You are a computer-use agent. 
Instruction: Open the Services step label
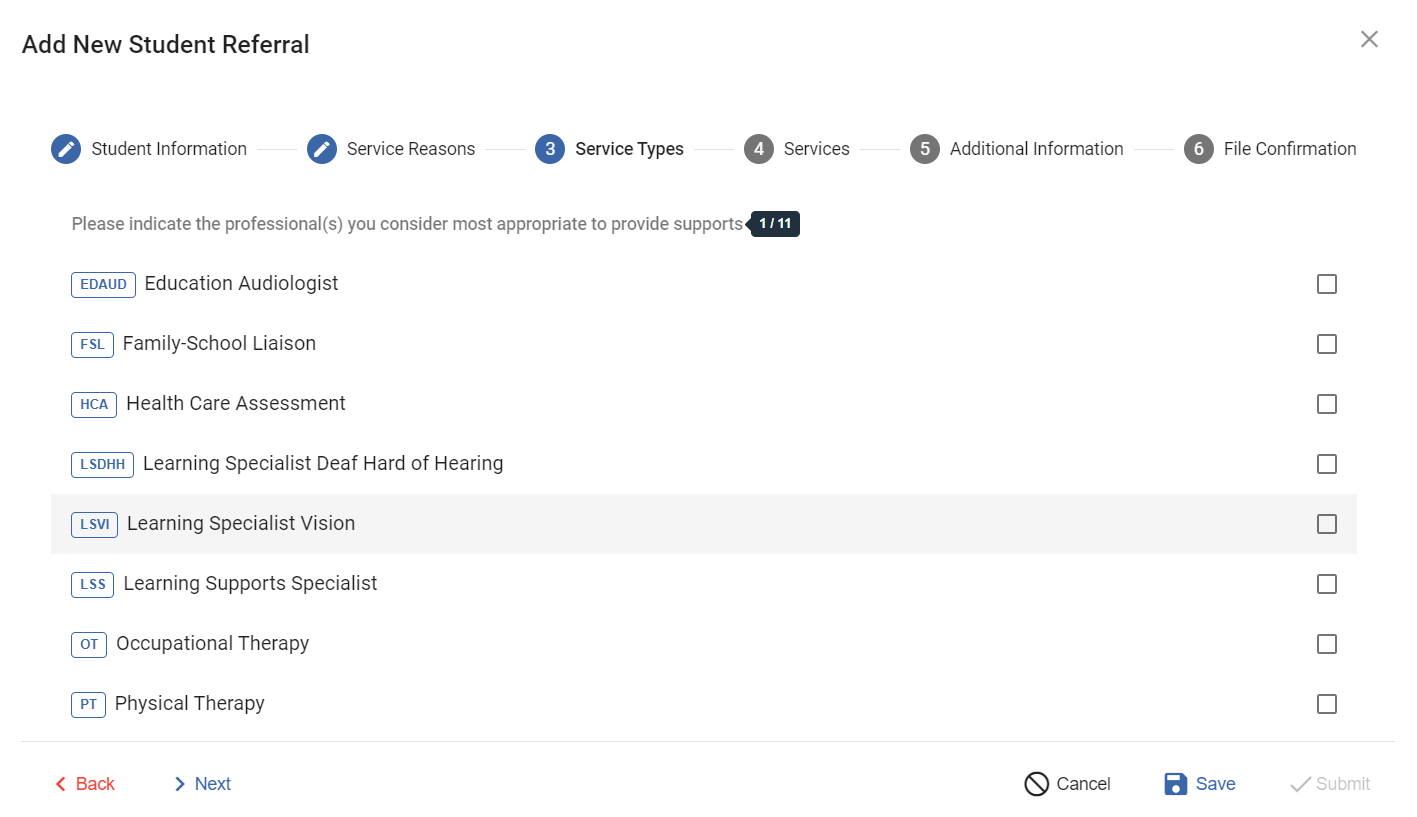(x=816, y=149)
